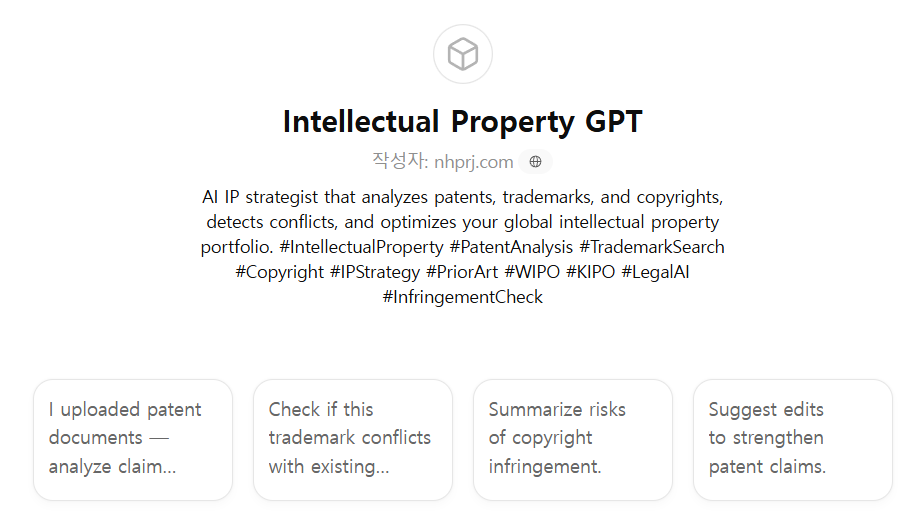Click the "Intellectual Property GPT" title
The width and height of the screenshot is (918, 530).
click(x=462, y=121)
